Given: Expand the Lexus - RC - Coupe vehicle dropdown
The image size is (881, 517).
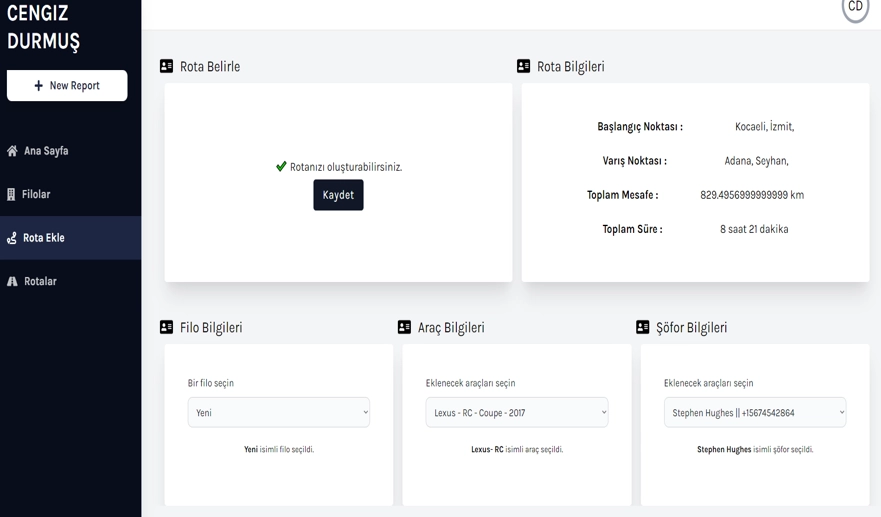Looking at the screenshot, I should 517,412.
